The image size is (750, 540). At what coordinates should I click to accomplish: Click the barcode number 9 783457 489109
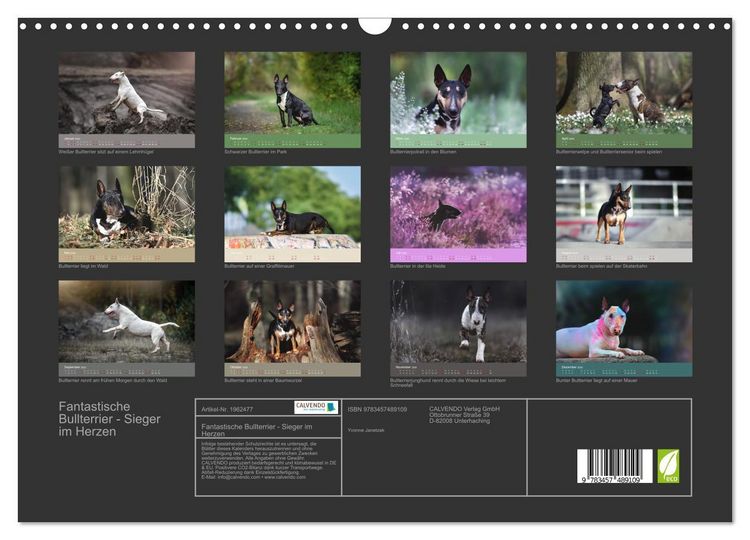[x=612, y=480]
